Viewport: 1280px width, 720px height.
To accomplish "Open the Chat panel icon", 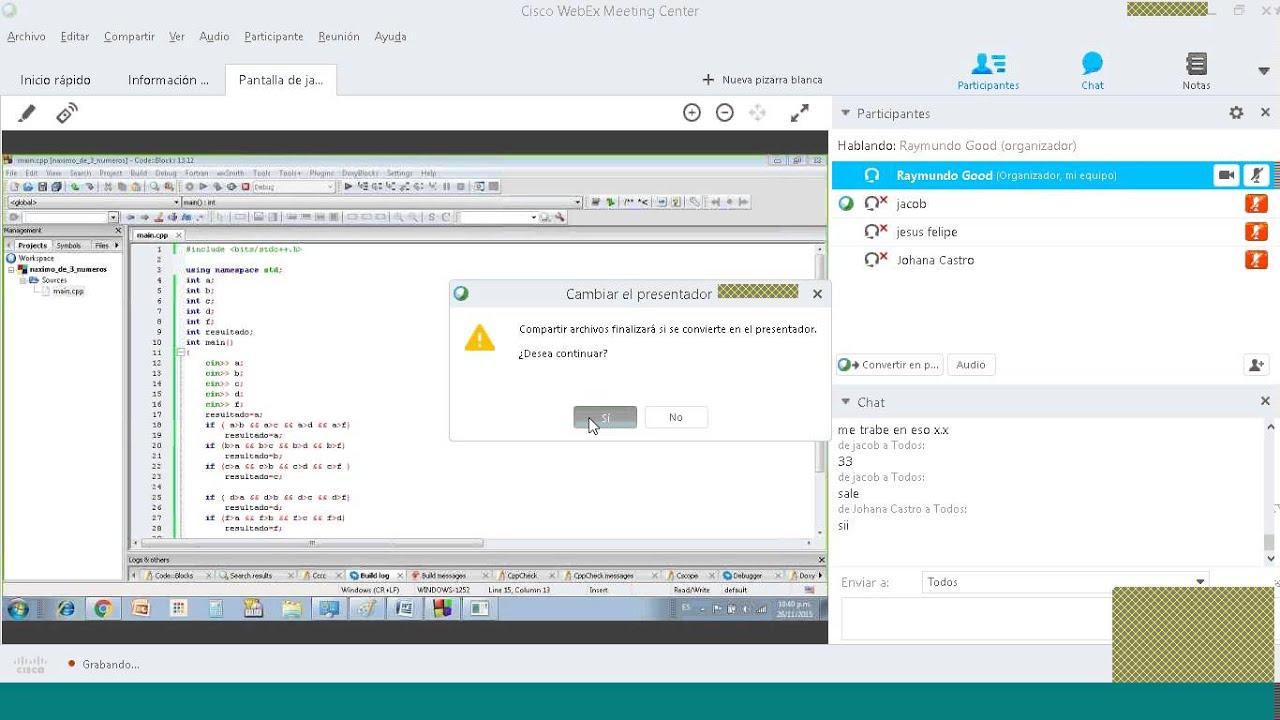I will (x=1092, y=71).
